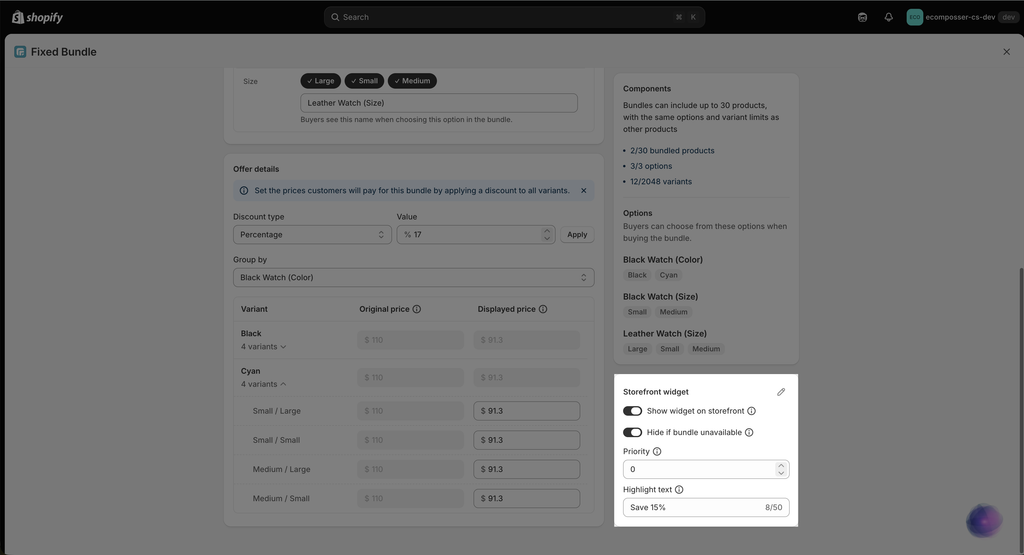Edit Small / Small displayed price

[526, 440]
